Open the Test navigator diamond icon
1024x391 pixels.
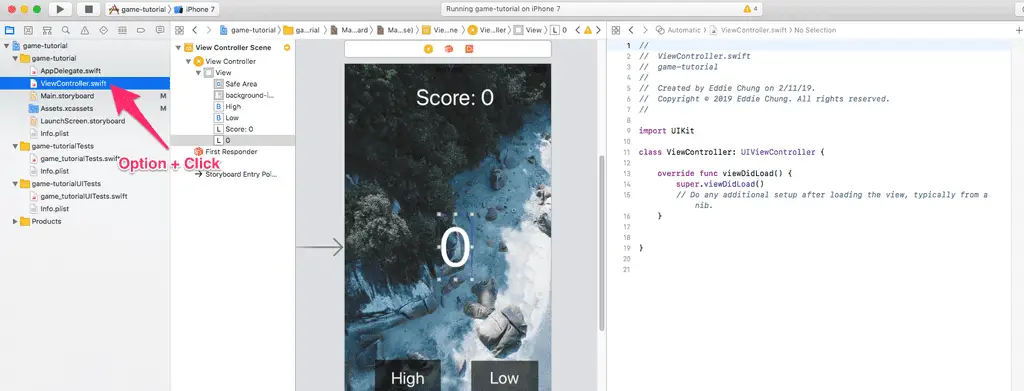click(103, 30)
